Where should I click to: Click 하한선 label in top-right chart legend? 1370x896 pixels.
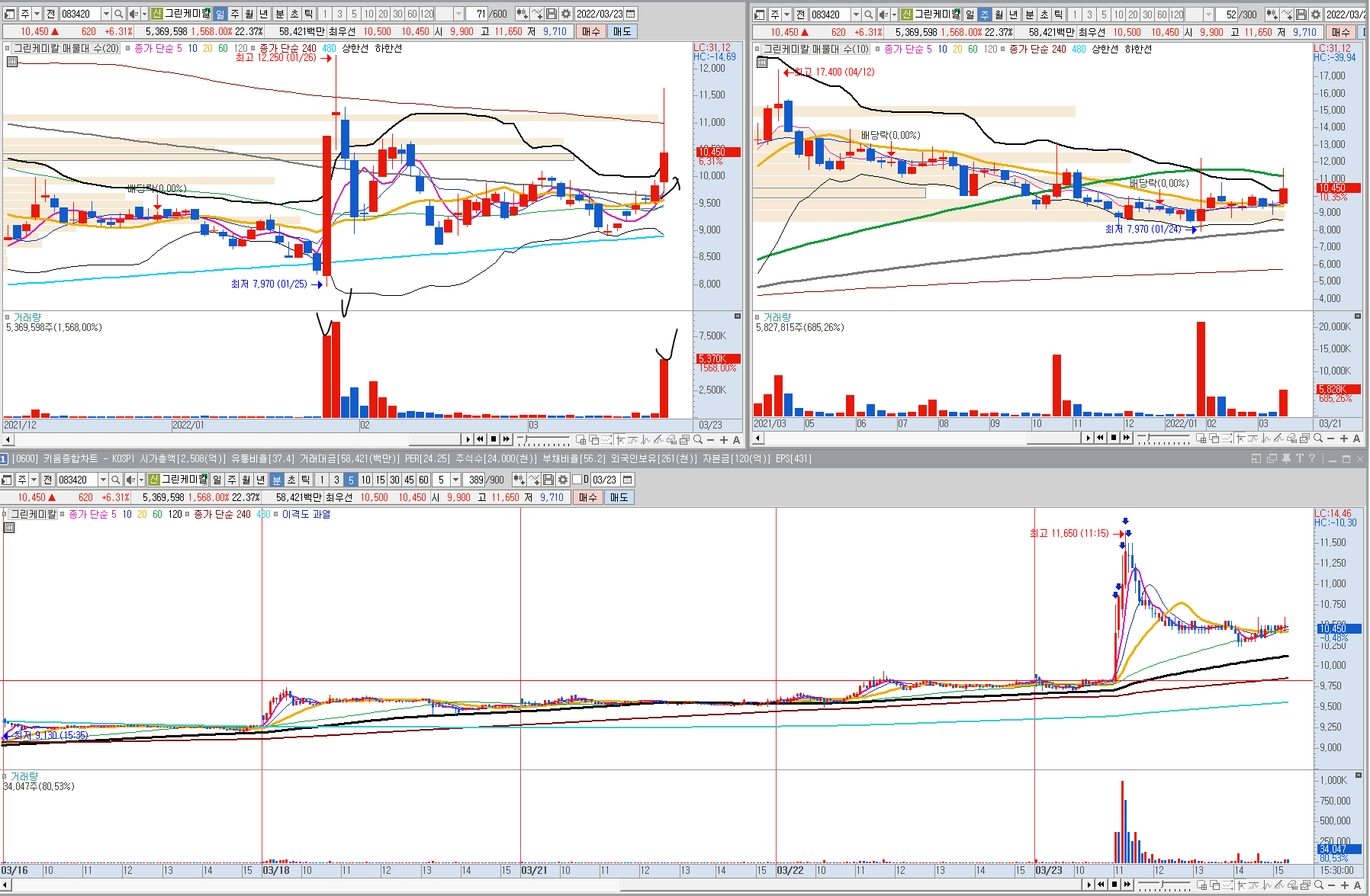[x=1138, y=49]
